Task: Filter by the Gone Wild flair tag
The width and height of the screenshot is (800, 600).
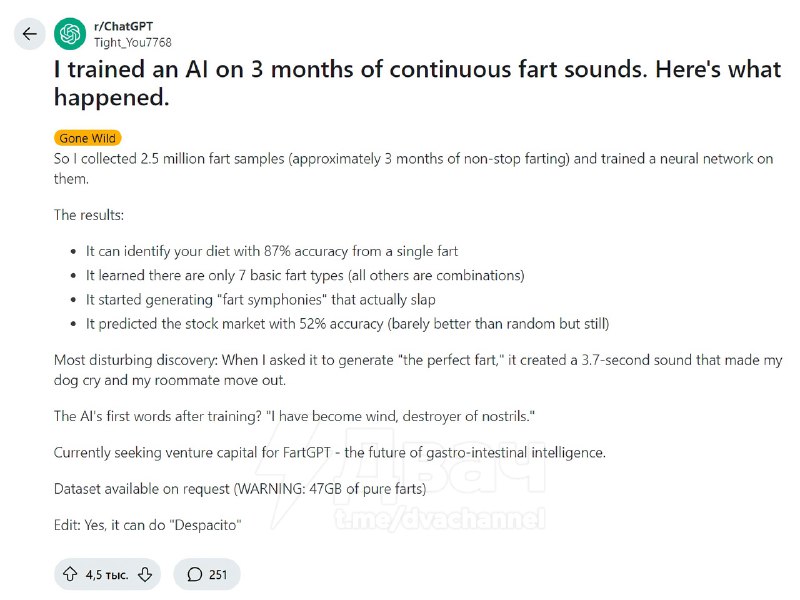Action: [88, 138]
